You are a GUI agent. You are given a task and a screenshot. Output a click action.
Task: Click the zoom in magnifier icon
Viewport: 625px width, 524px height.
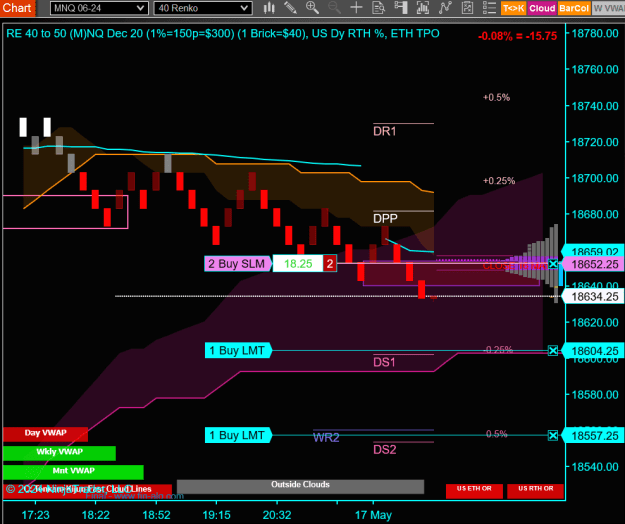[x=312, y=8]
